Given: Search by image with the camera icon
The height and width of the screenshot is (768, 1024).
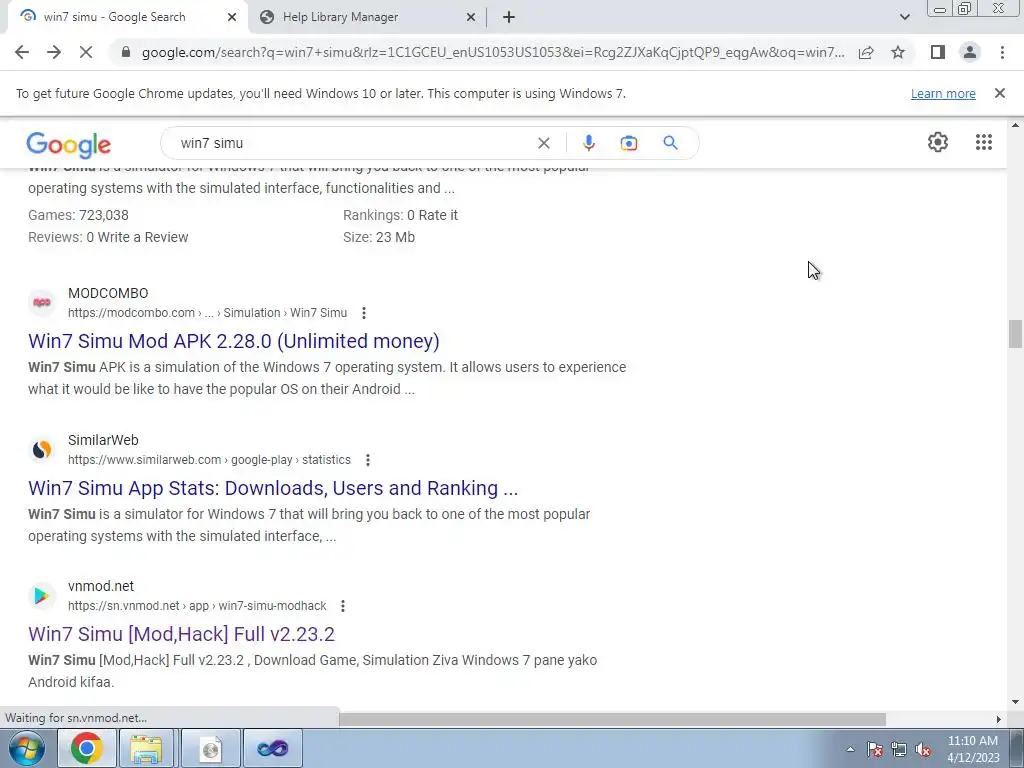Looking at the screenshot, I should click(628, 143).
